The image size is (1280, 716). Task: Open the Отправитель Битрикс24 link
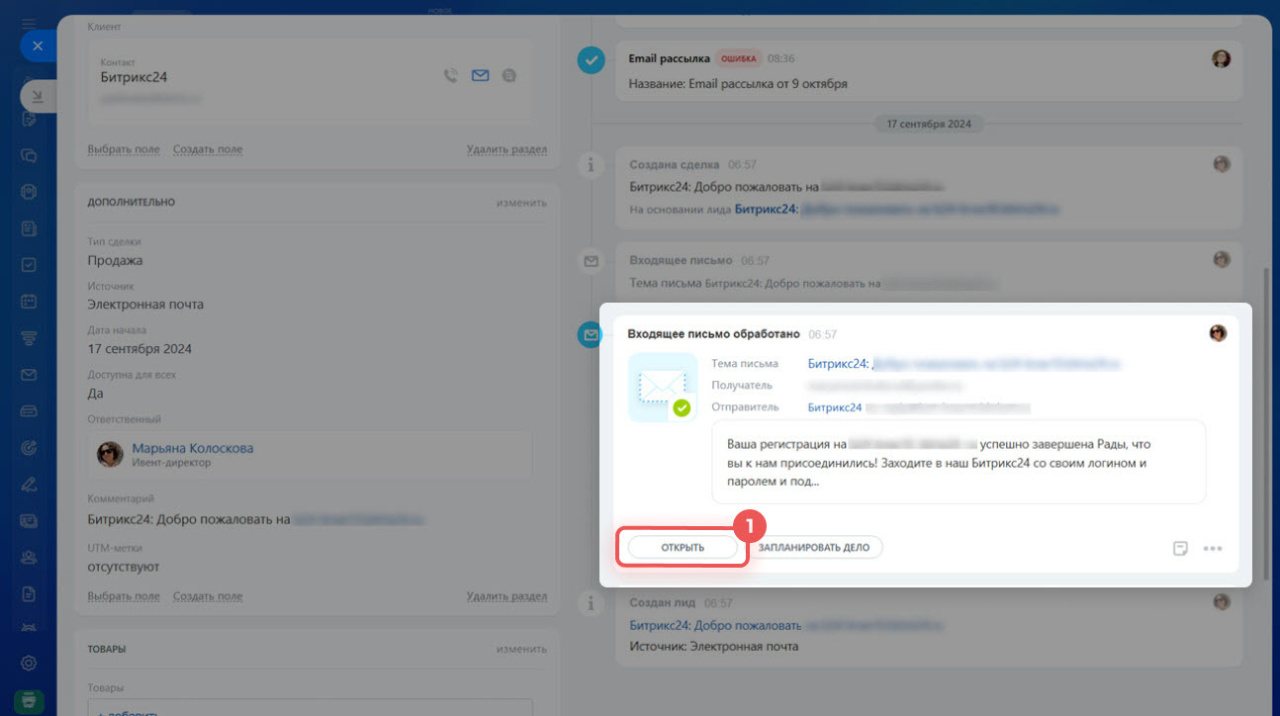[x=835, y=408]
